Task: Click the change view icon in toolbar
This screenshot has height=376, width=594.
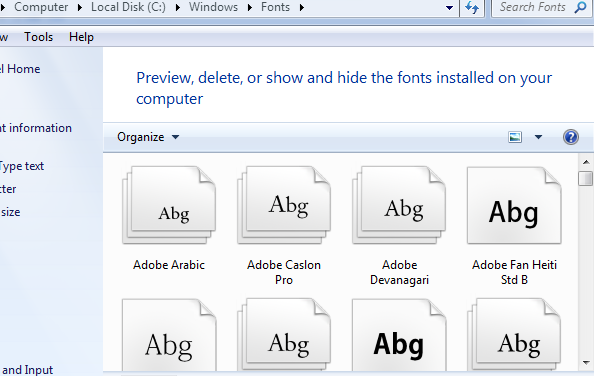Action: coord(515,137)
